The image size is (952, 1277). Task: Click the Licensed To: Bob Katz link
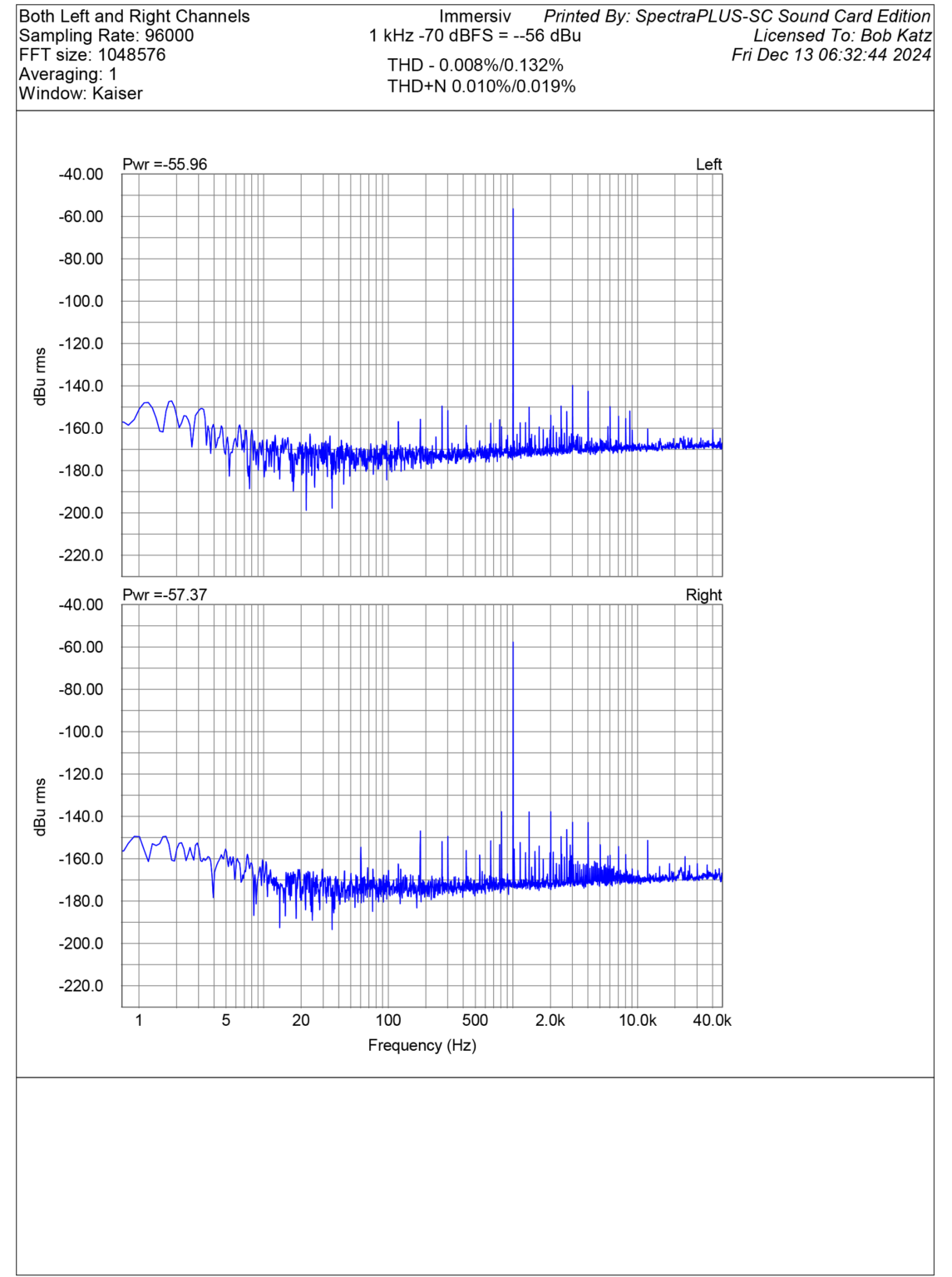click(842, 34)
